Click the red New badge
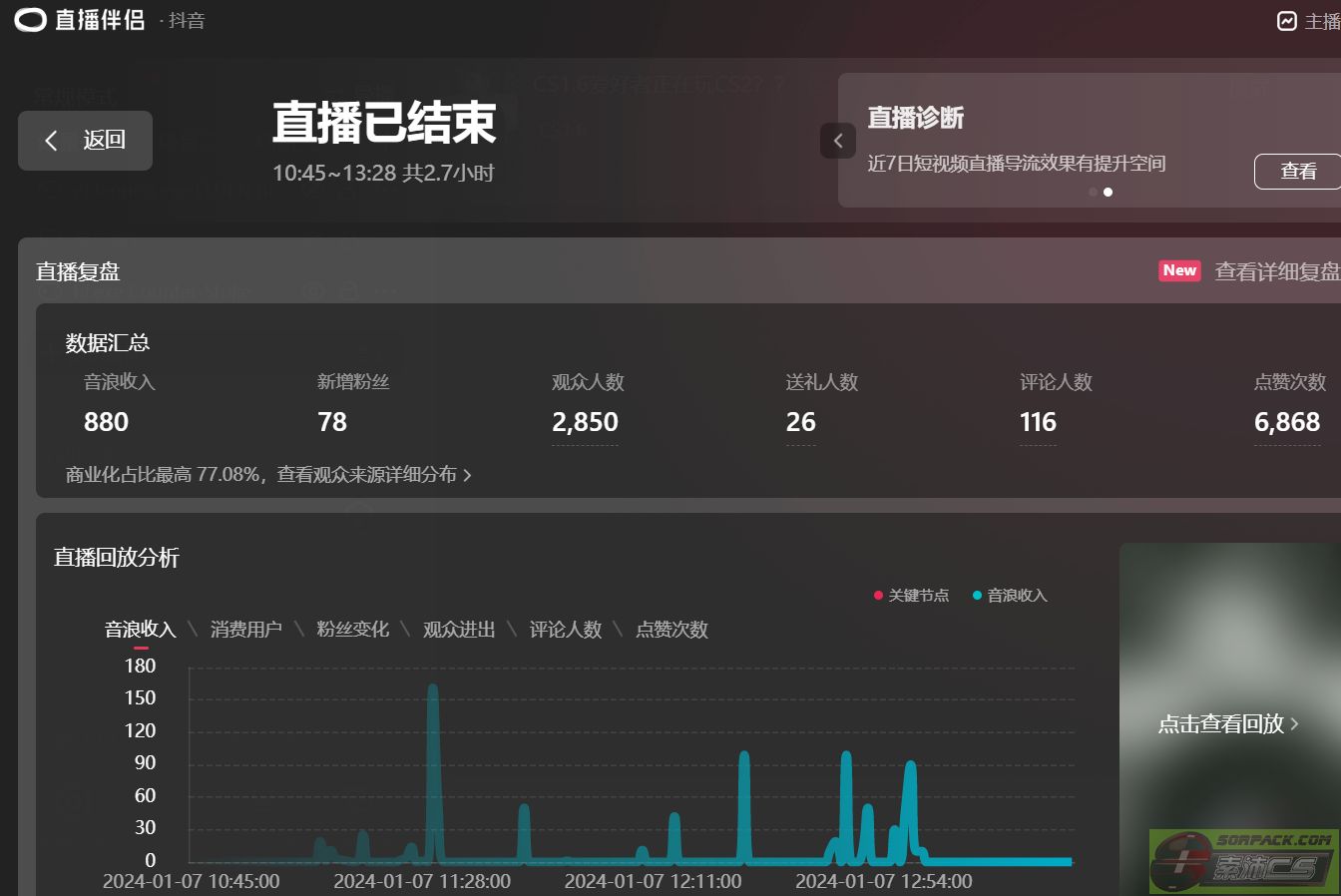This screenshot has height=896, width=1341. [x=1179, y=270]
